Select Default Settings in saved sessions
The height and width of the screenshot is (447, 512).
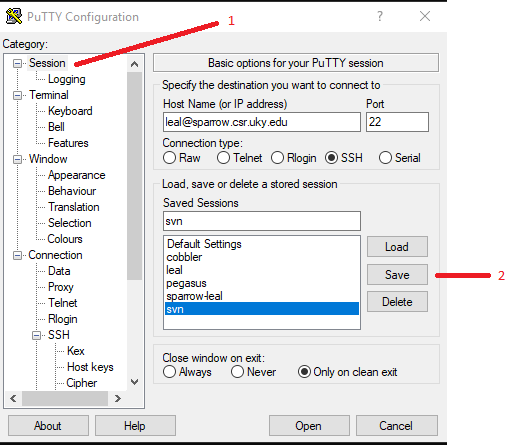pyautogui.click(x=262, y=244)
